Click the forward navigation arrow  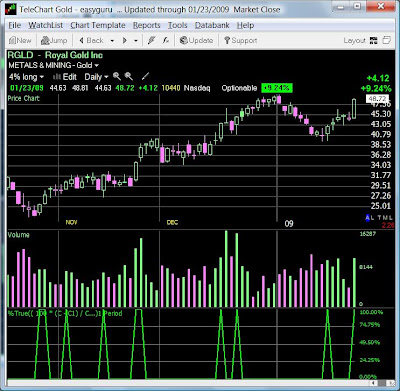point(125,41)
